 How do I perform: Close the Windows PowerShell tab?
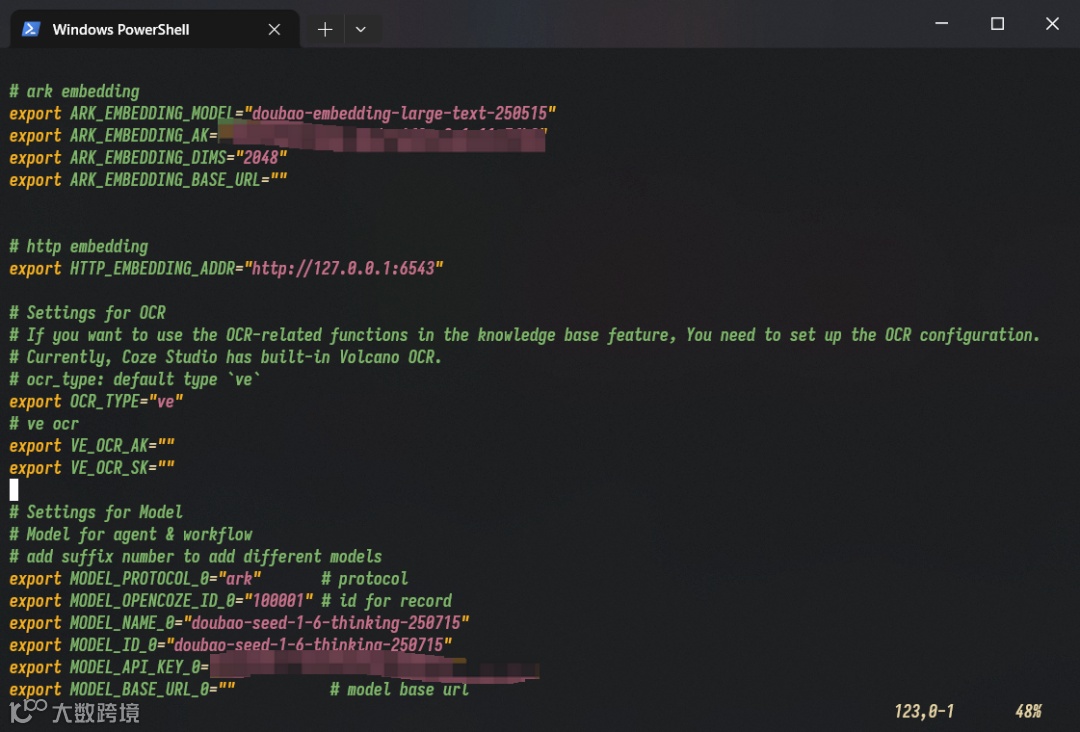[274, 30]
